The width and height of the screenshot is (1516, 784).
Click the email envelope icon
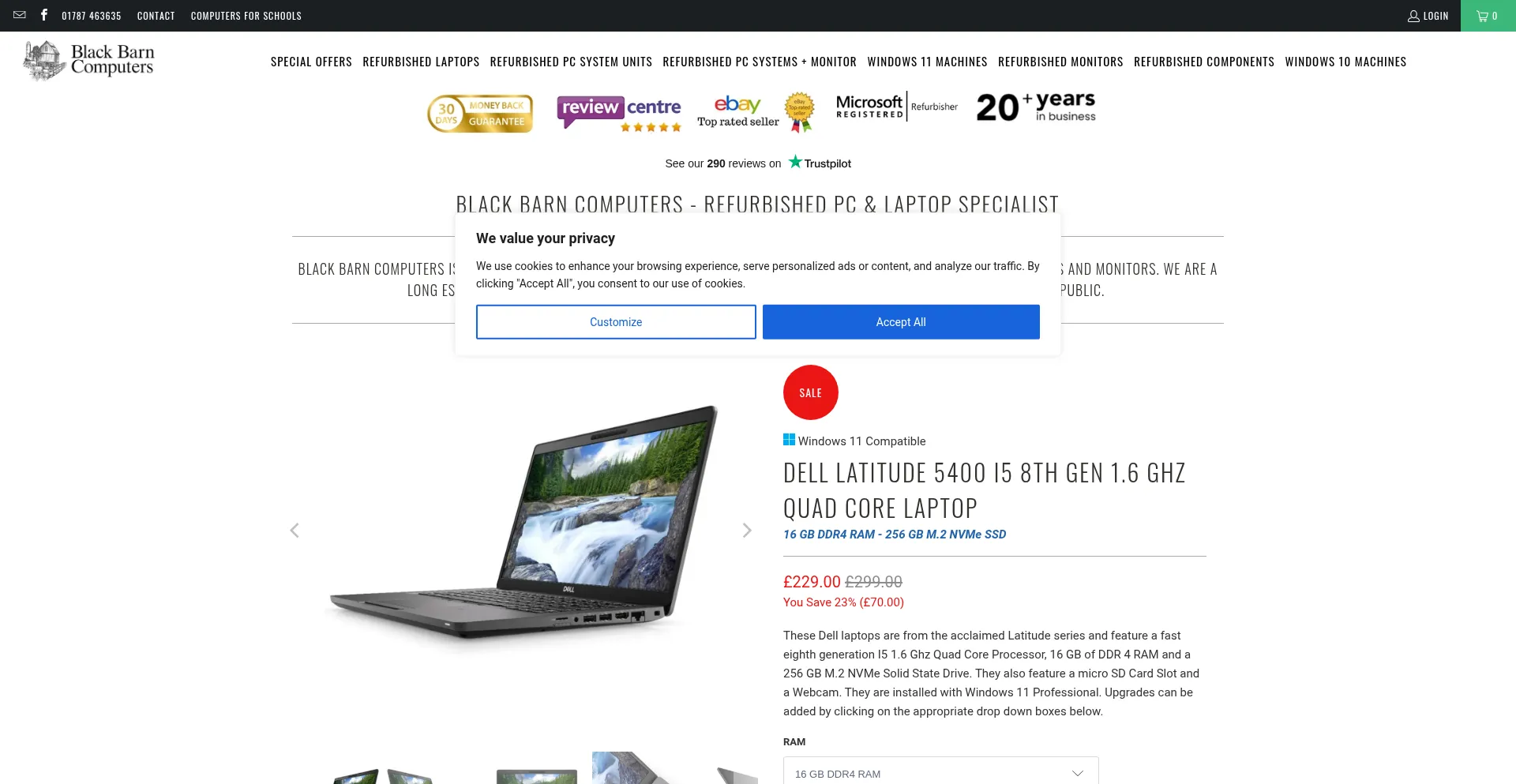(20, 15)
